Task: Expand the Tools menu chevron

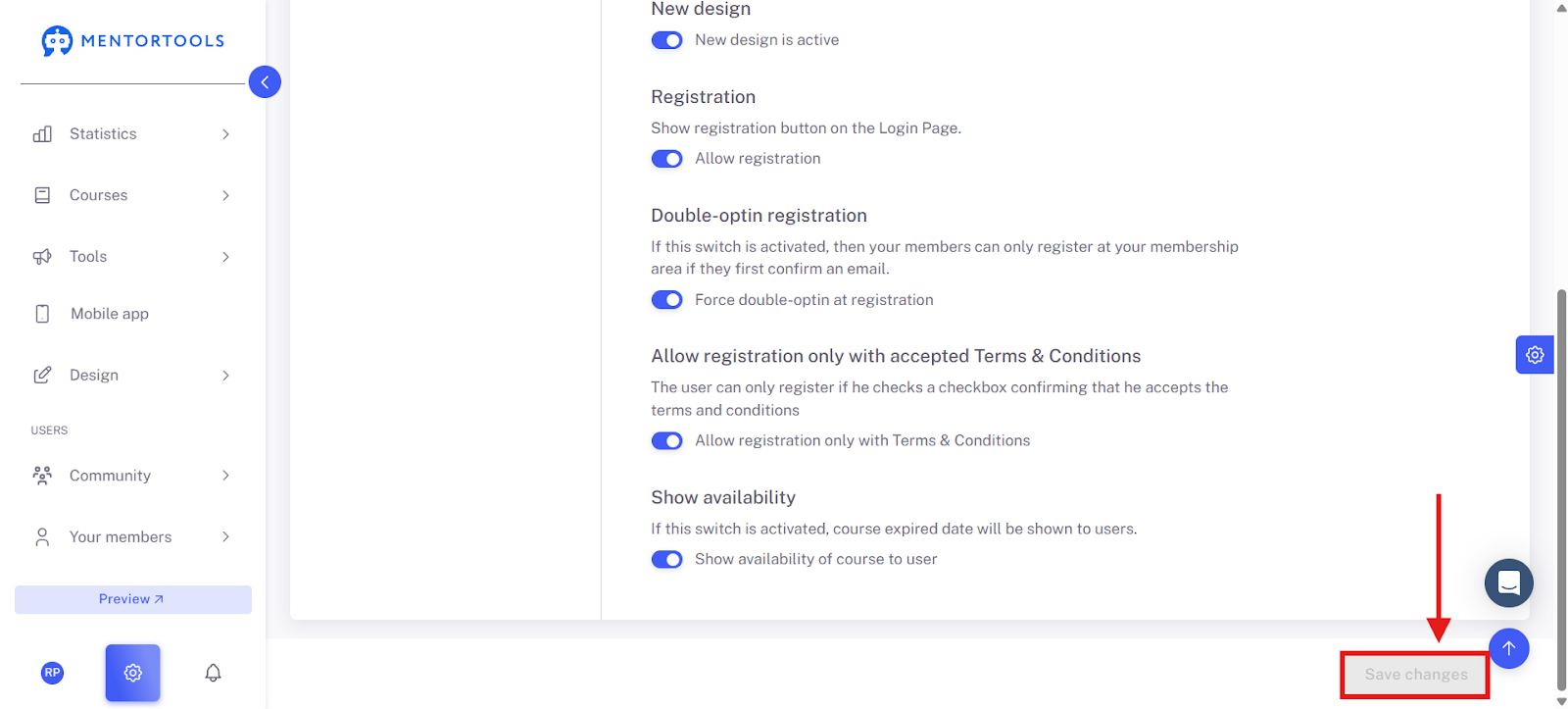Action: click(x=225, y=257)
